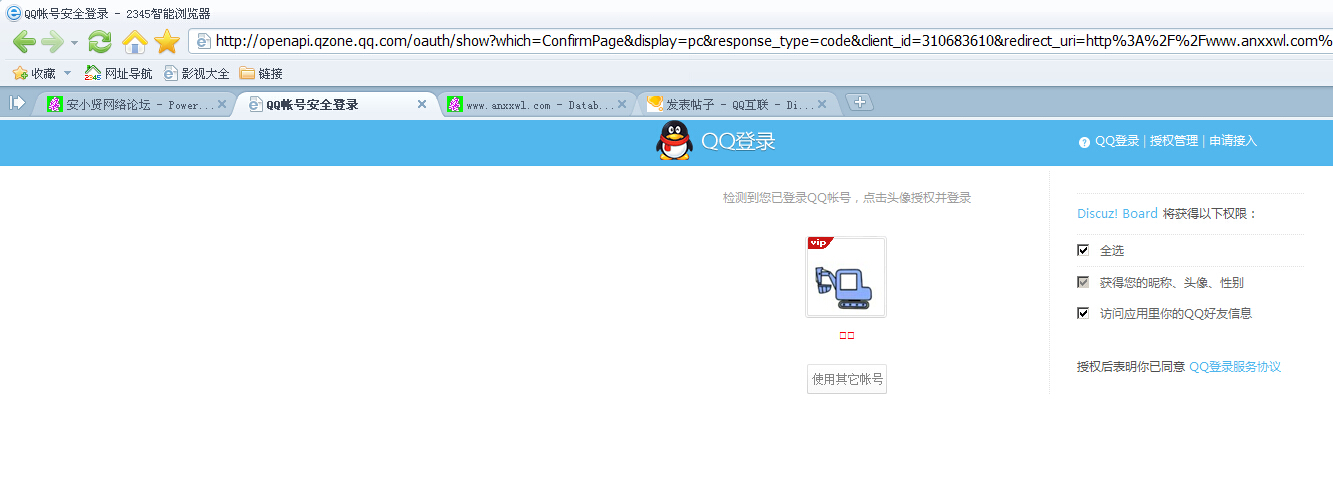This screenshot has width=1333, height=478.
Task: Go back with the green back arrow
Action: 24,41
